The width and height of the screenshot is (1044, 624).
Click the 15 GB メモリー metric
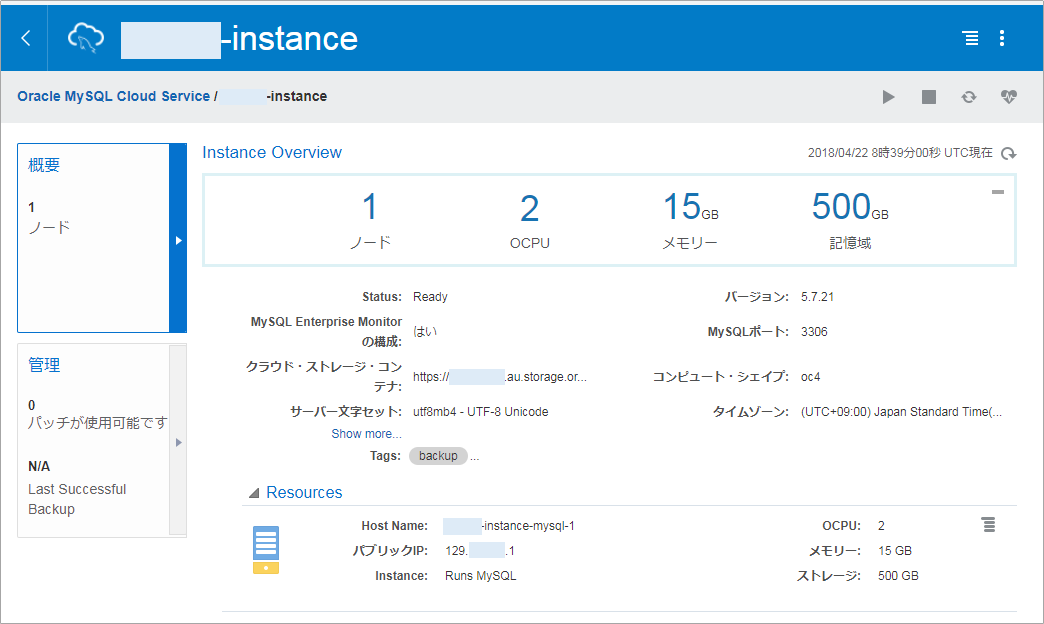[x=690, y=220]
